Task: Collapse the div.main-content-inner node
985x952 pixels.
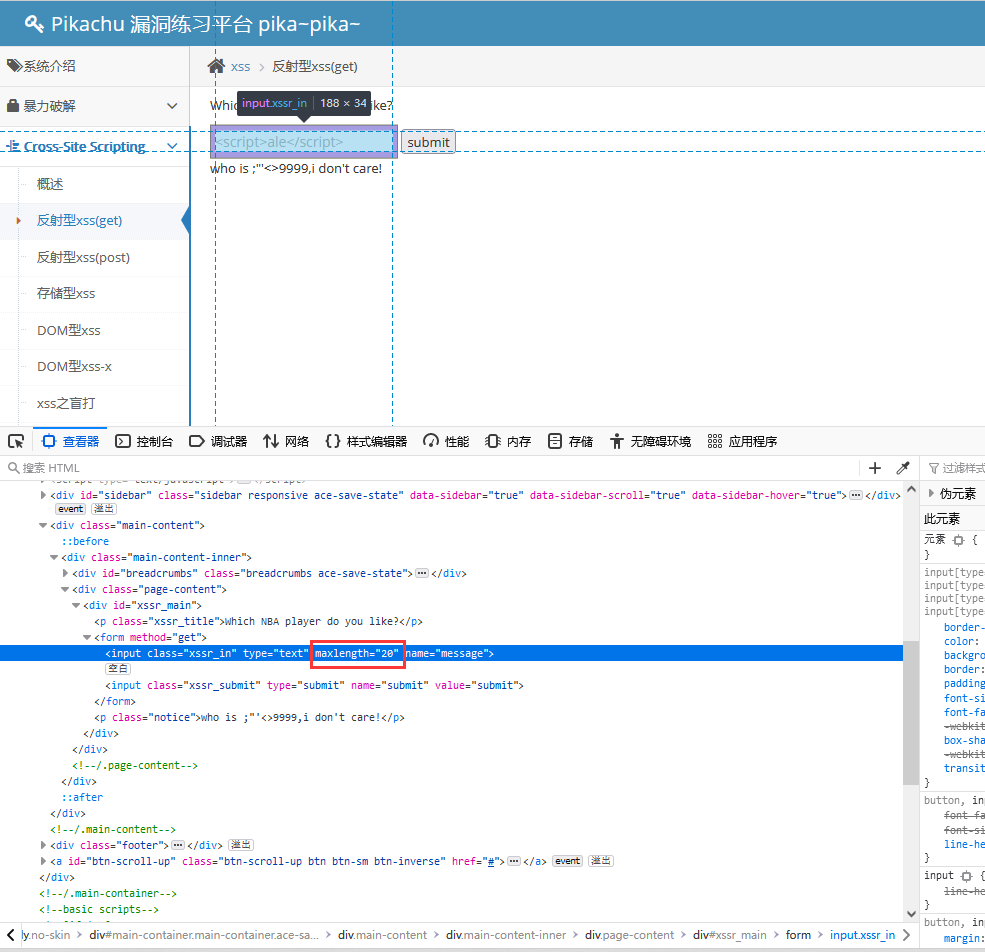Action: pos(54,557)
